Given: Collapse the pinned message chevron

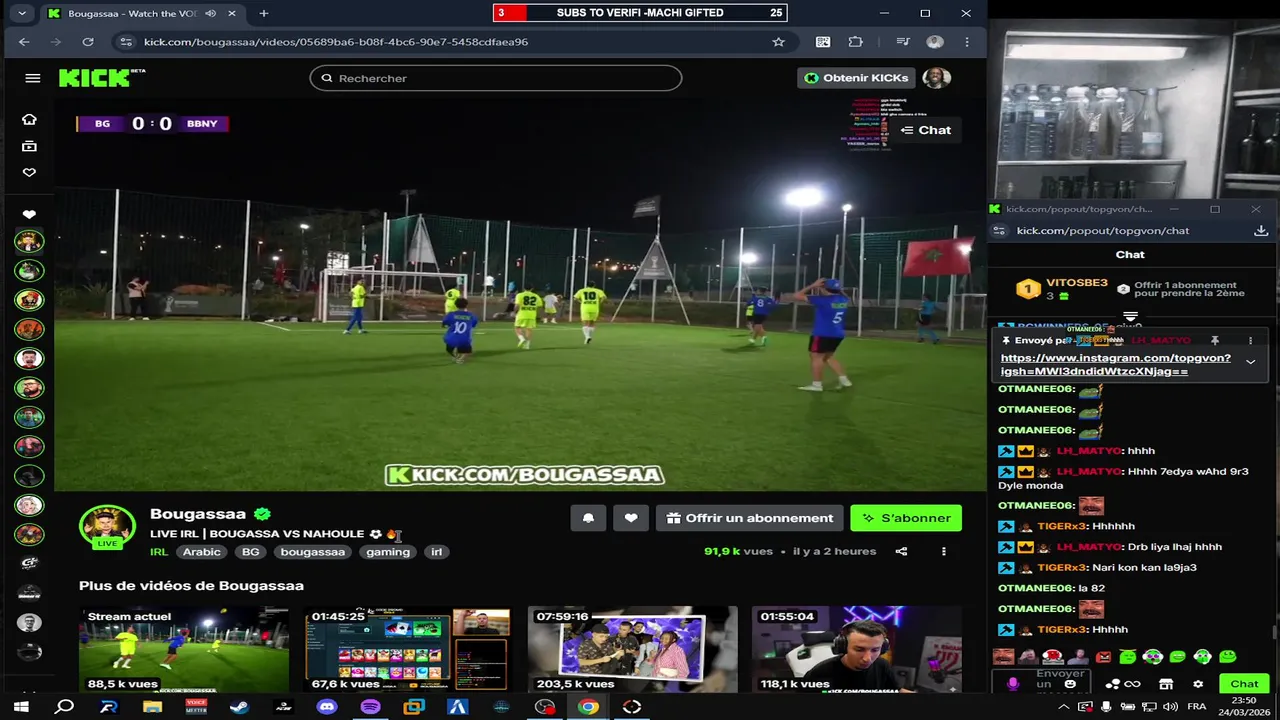Looking at the screenshot, I should click(1250, 362).
